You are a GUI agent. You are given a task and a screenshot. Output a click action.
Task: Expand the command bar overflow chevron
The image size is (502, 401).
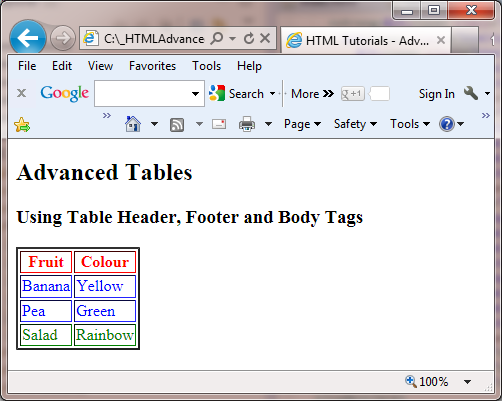point(486,116)
